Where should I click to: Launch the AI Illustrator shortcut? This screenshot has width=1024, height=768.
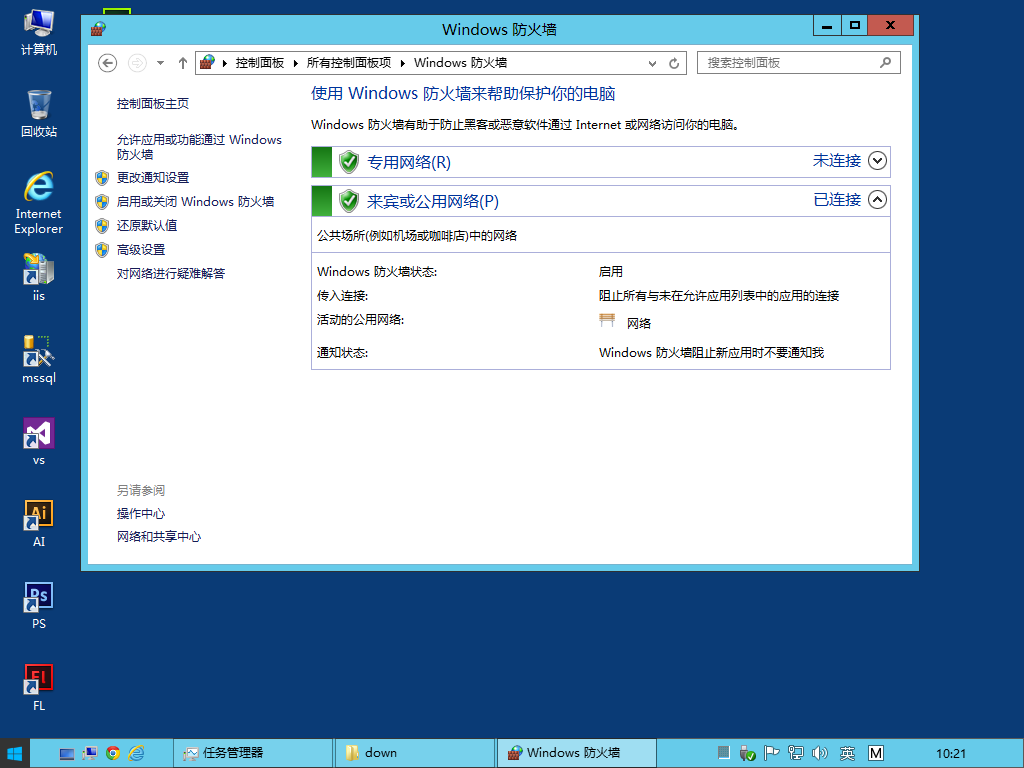(x=39, y=524)
